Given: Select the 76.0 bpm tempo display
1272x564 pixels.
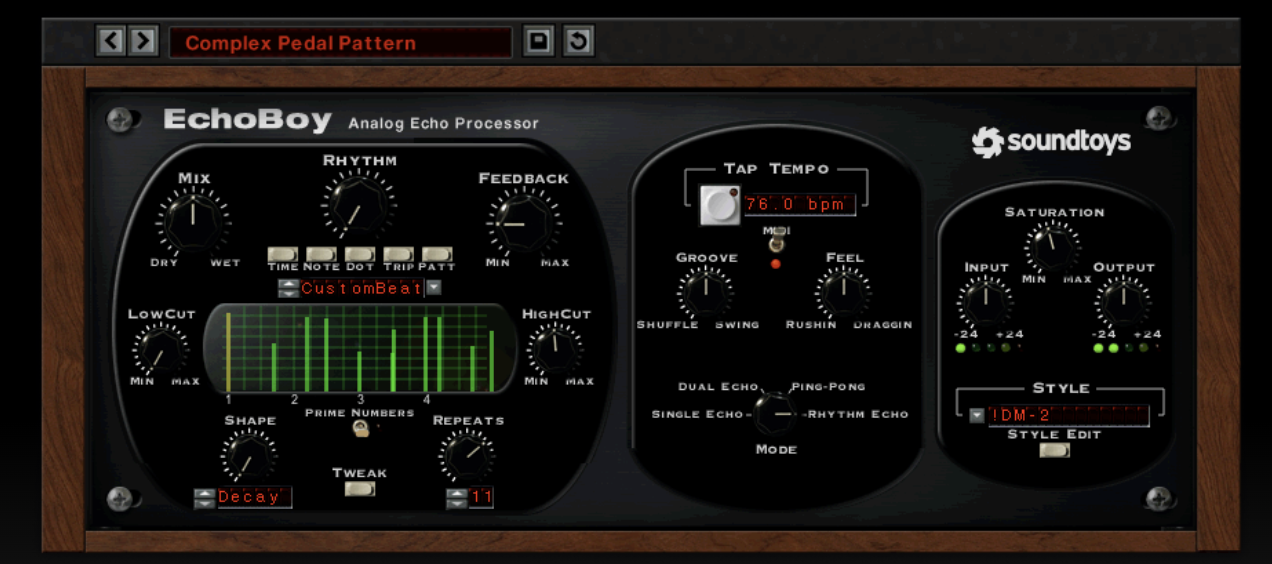Looking at the screenshot, I should [x=800, y=205].
